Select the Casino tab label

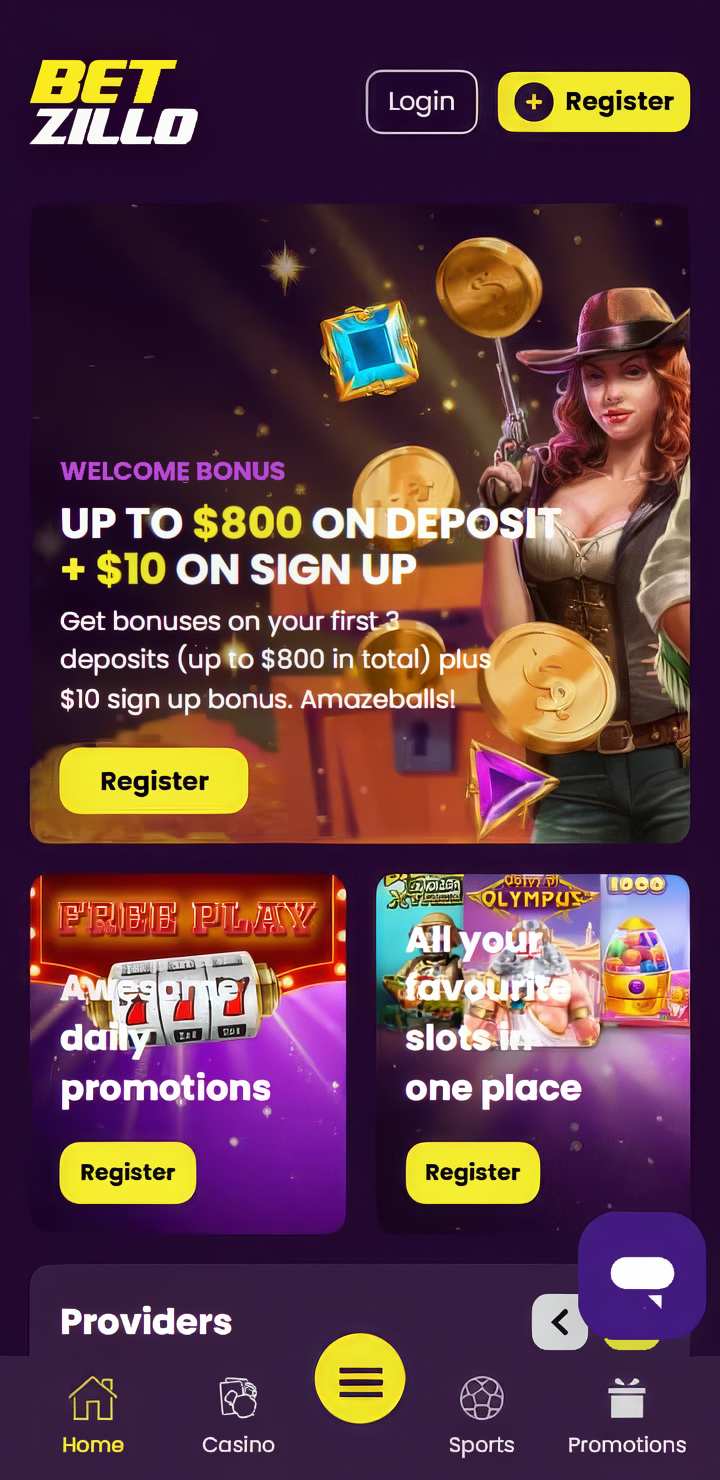coord(238,1445)
